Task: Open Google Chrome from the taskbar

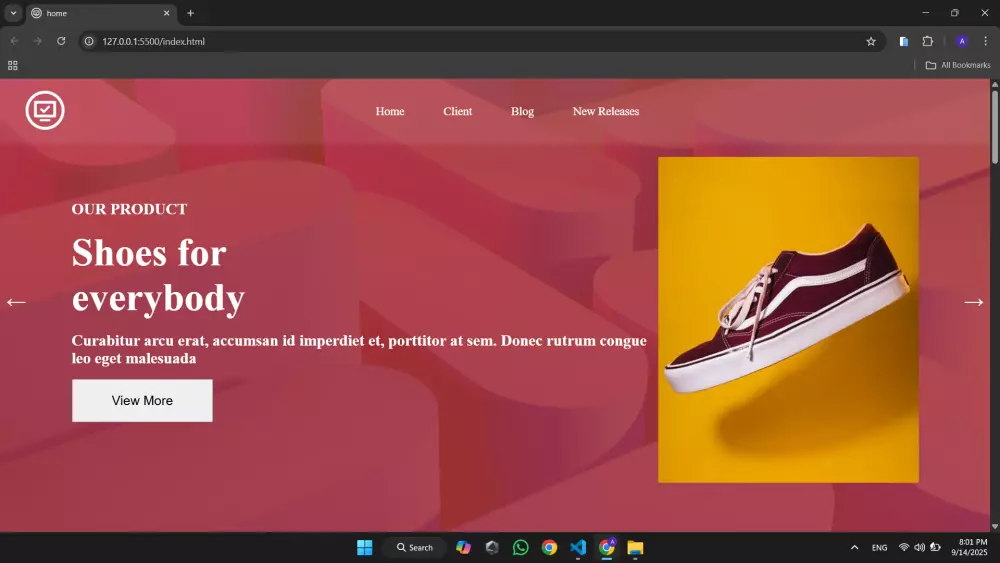Action: coord(549,548)
